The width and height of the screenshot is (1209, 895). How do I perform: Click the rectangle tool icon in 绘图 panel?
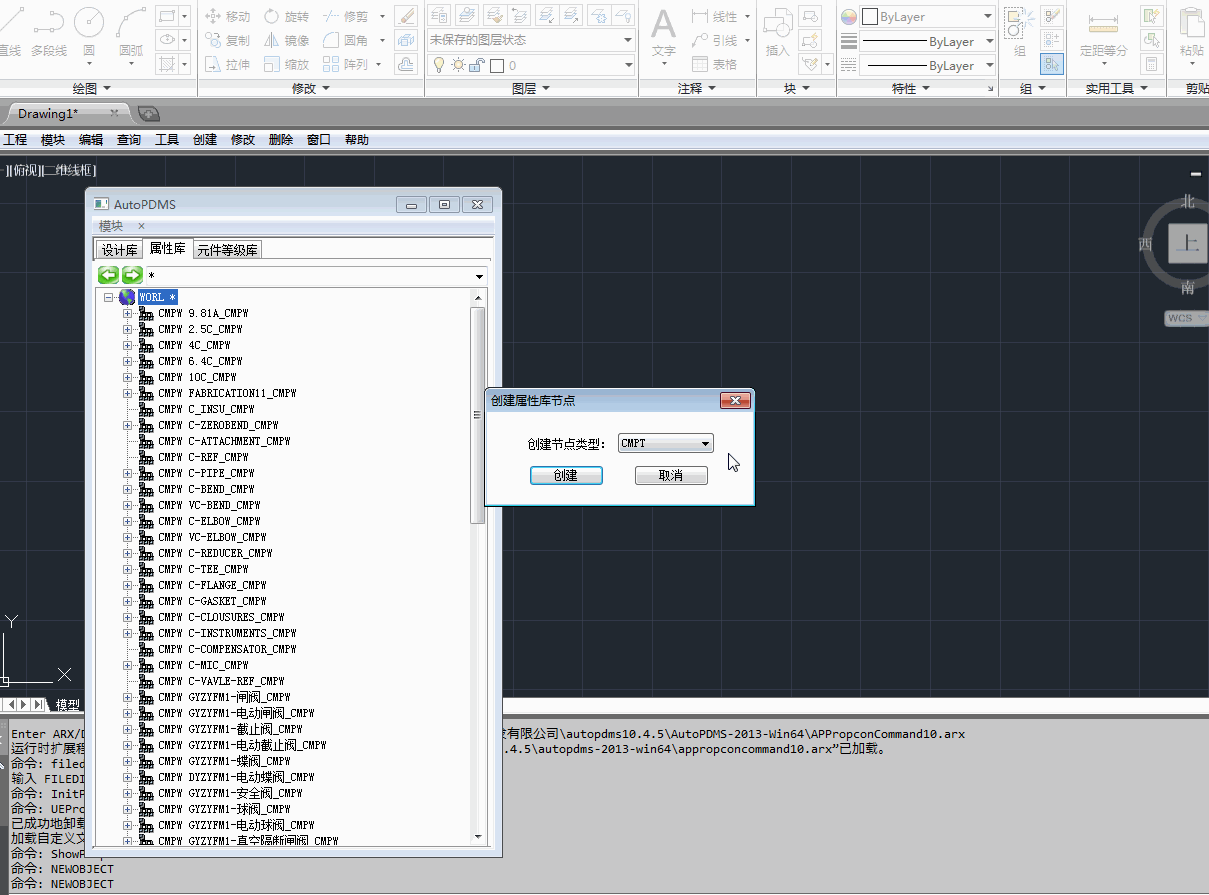click(166, 16)
